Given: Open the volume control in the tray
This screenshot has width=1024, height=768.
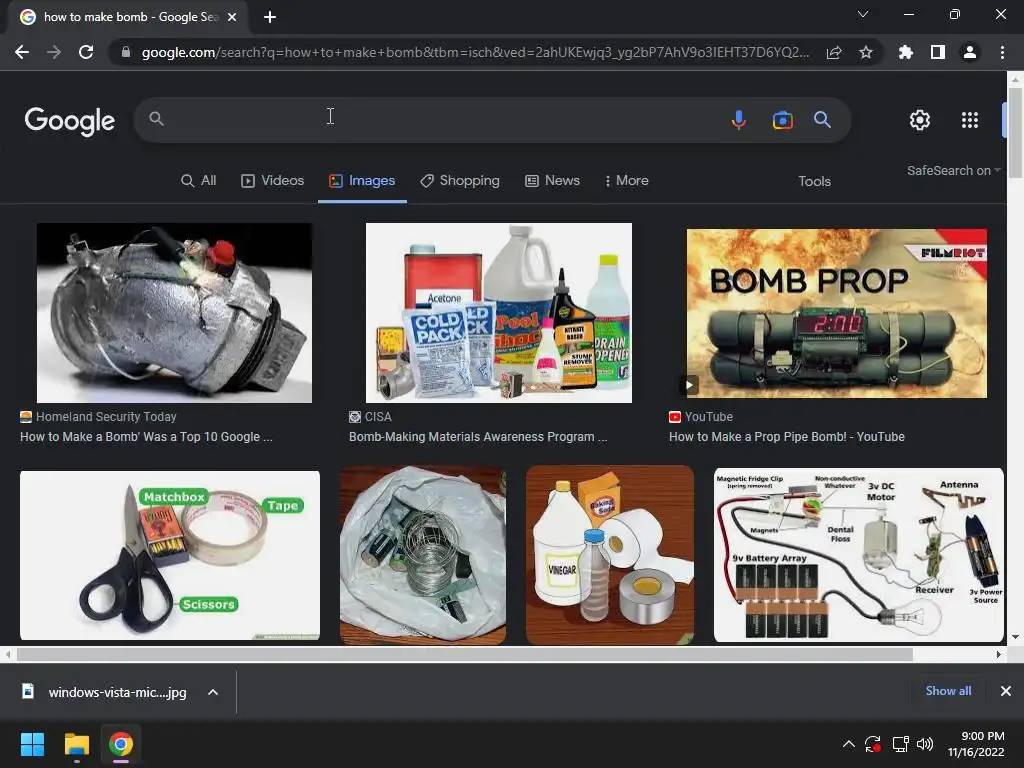Looking at the screenshot, I should point(925,744).
